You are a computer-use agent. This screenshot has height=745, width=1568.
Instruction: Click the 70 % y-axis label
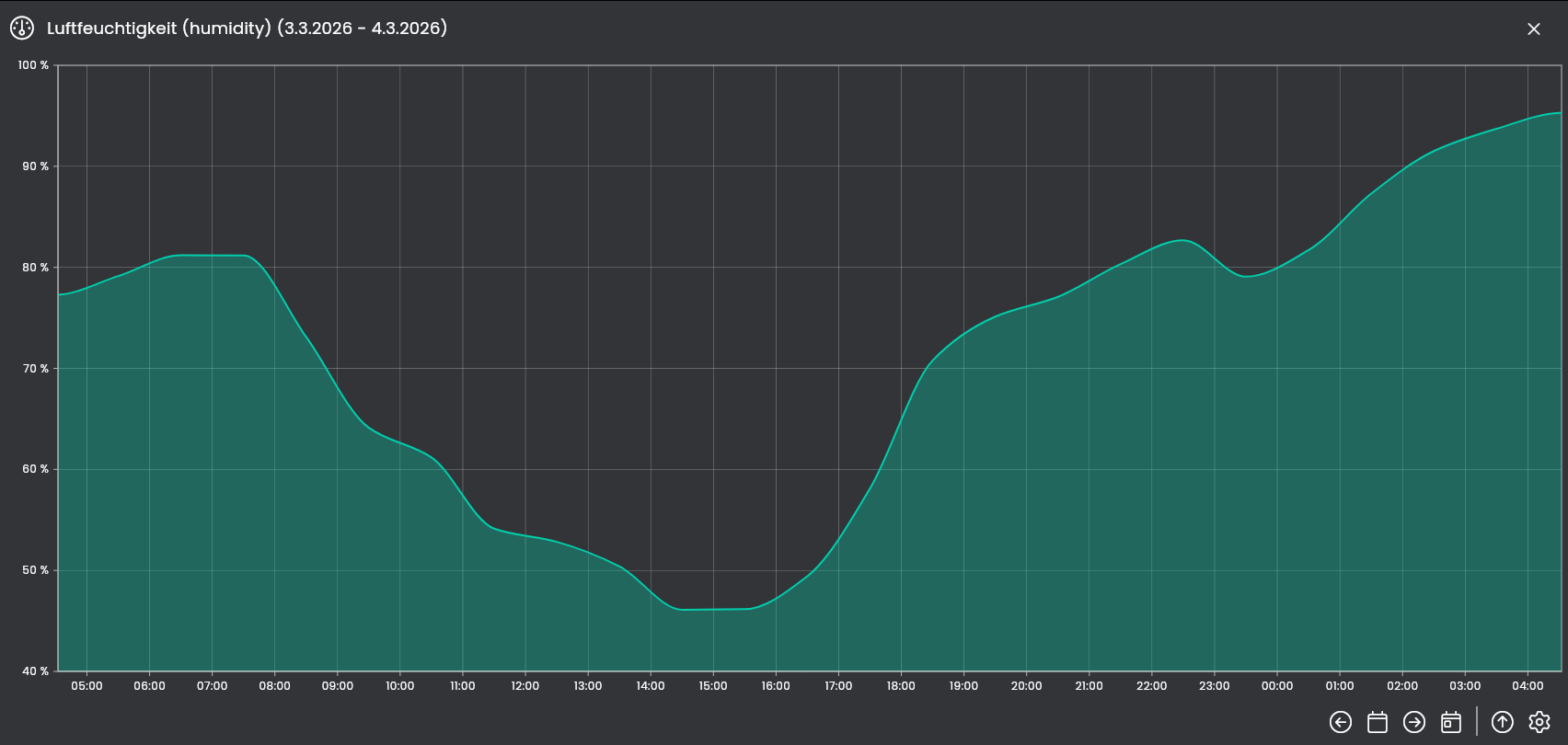click(35, 369)
